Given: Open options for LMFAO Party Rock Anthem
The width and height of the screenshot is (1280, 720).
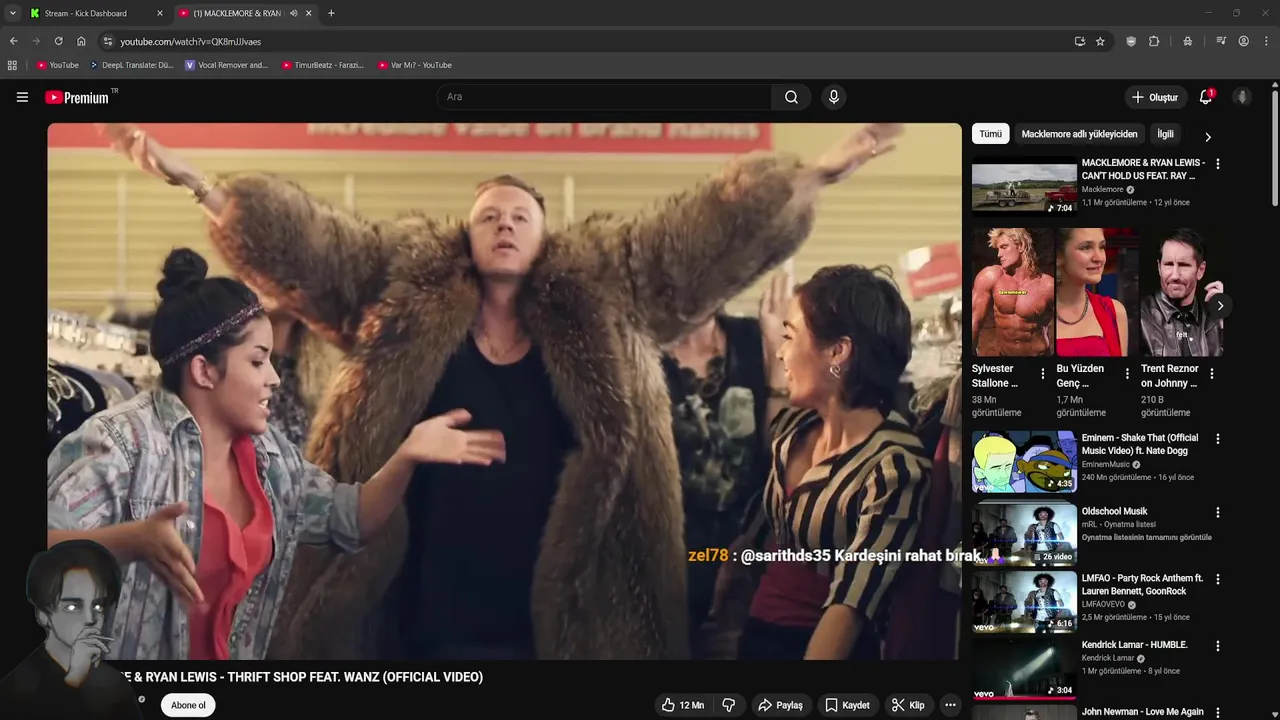Looking at the screenshot, I should coord(1217,579).
